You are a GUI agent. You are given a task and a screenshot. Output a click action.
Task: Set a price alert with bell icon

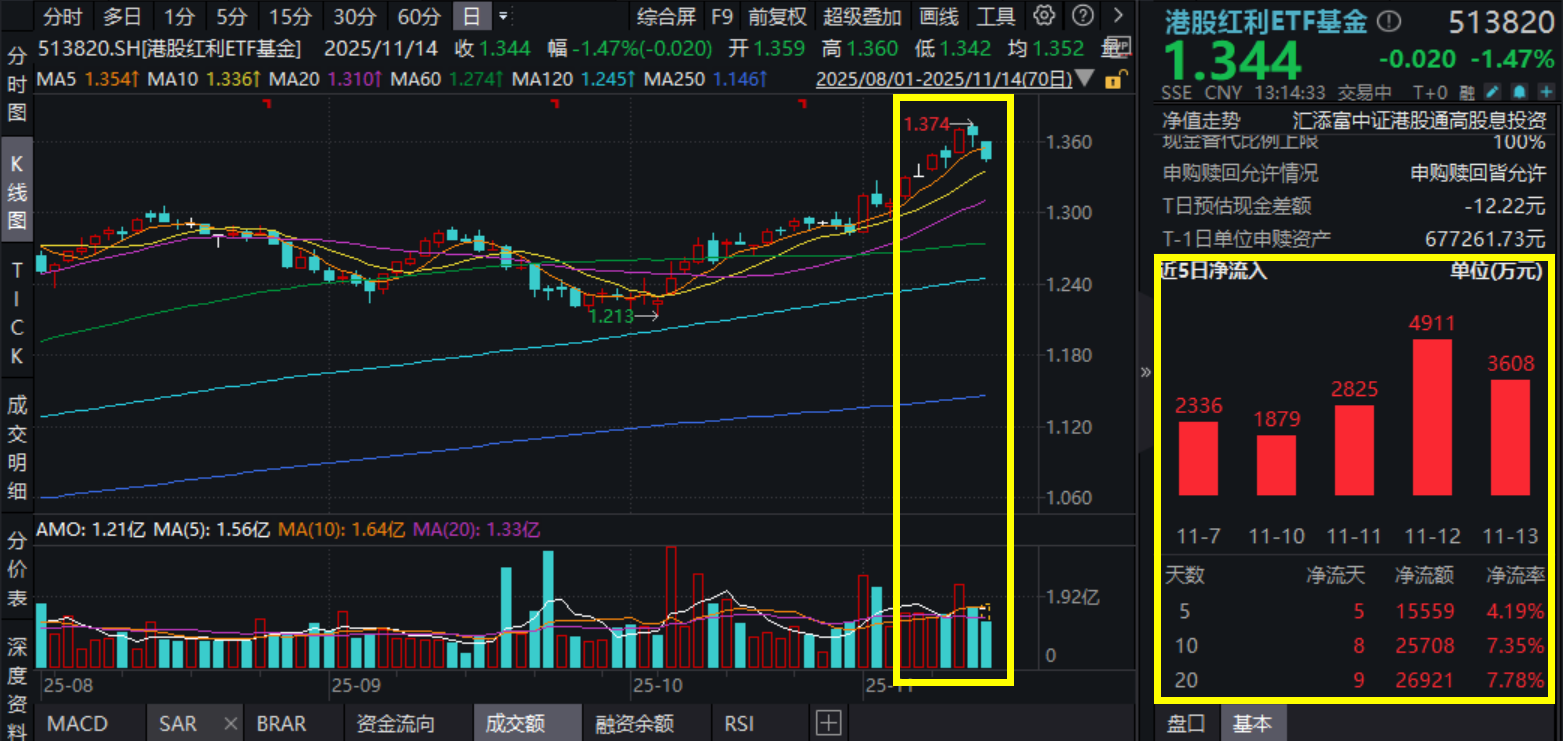tap(1520, 93)
